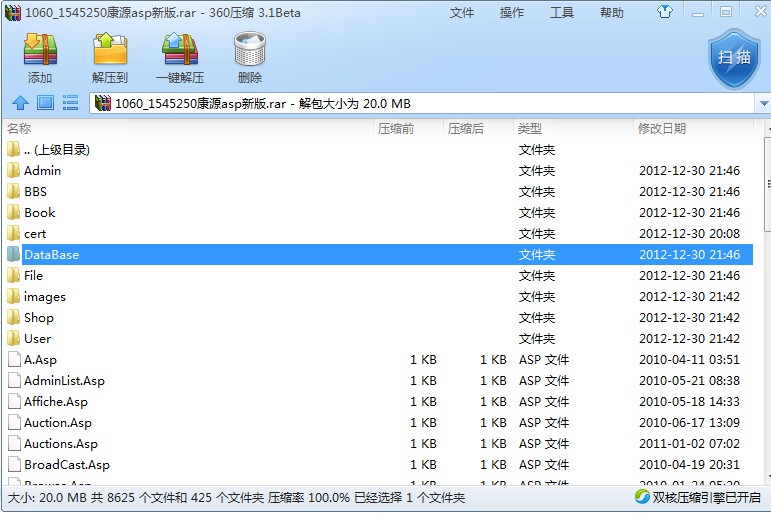Image resolution: width=771 pixels, height=530 pixels.
Task: Select the .. (上级目录) parent entry
Action: (57, 149)
